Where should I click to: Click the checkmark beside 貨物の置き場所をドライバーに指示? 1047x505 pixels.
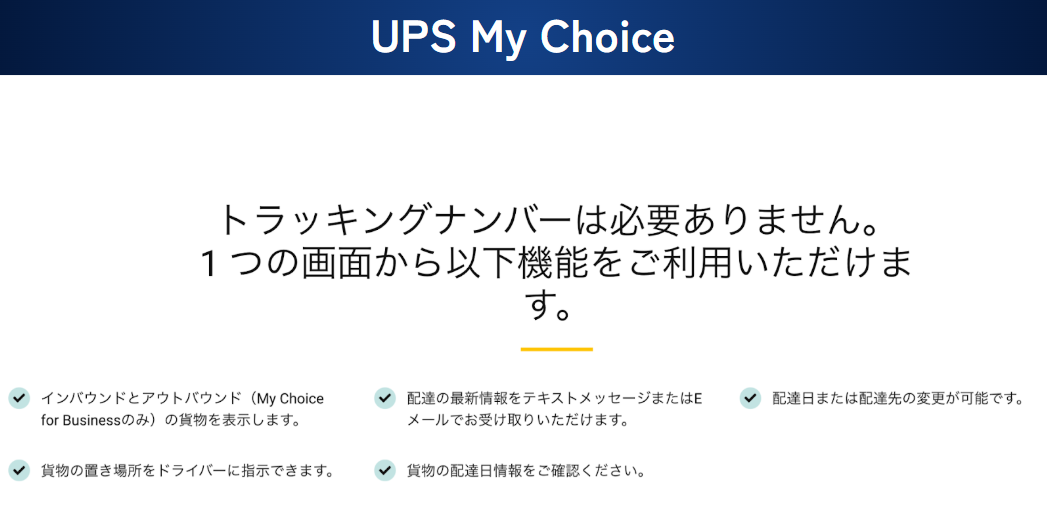(18, 470)
